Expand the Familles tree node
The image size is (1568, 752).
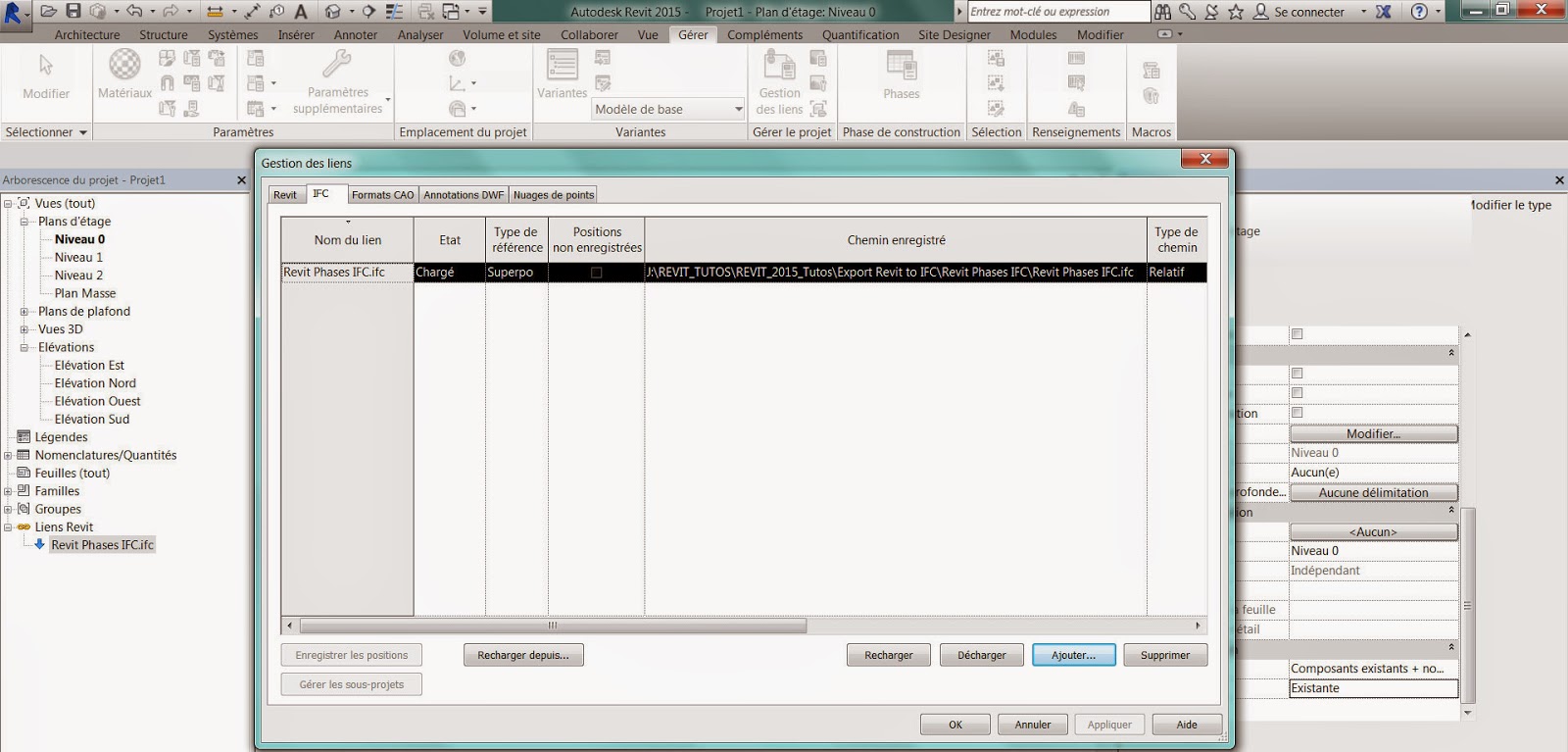[x=8, y=491]
